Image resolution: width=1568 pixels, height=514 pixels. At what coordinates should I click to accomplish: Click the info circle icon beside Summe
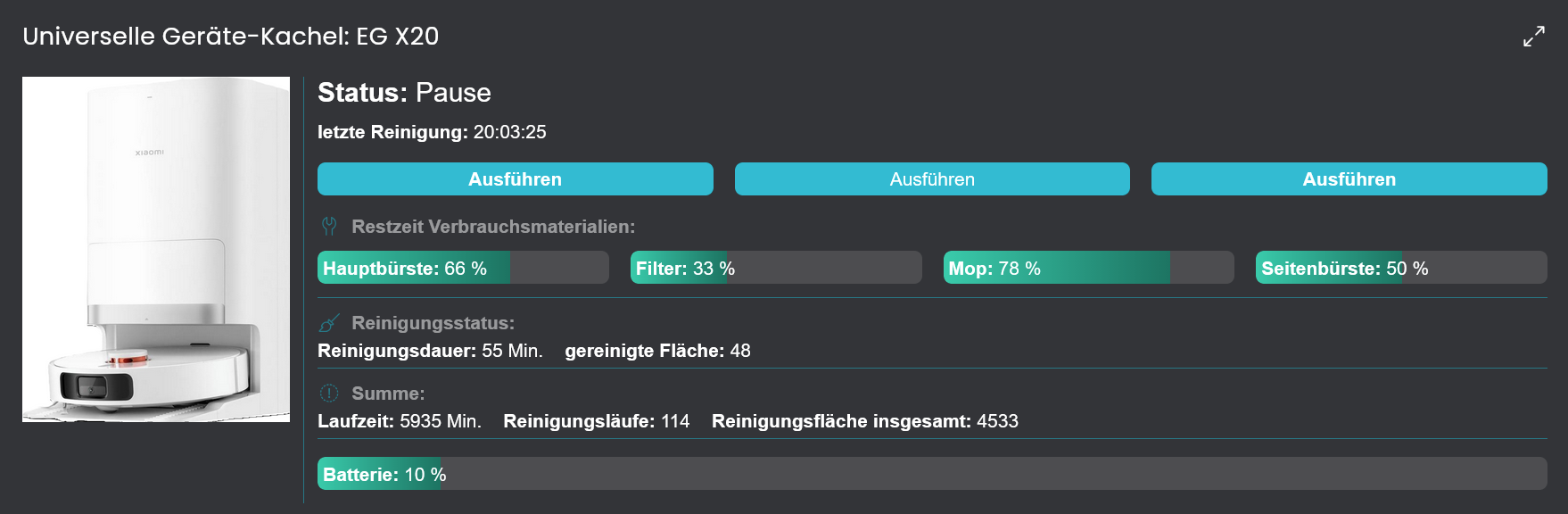point(329,394)
